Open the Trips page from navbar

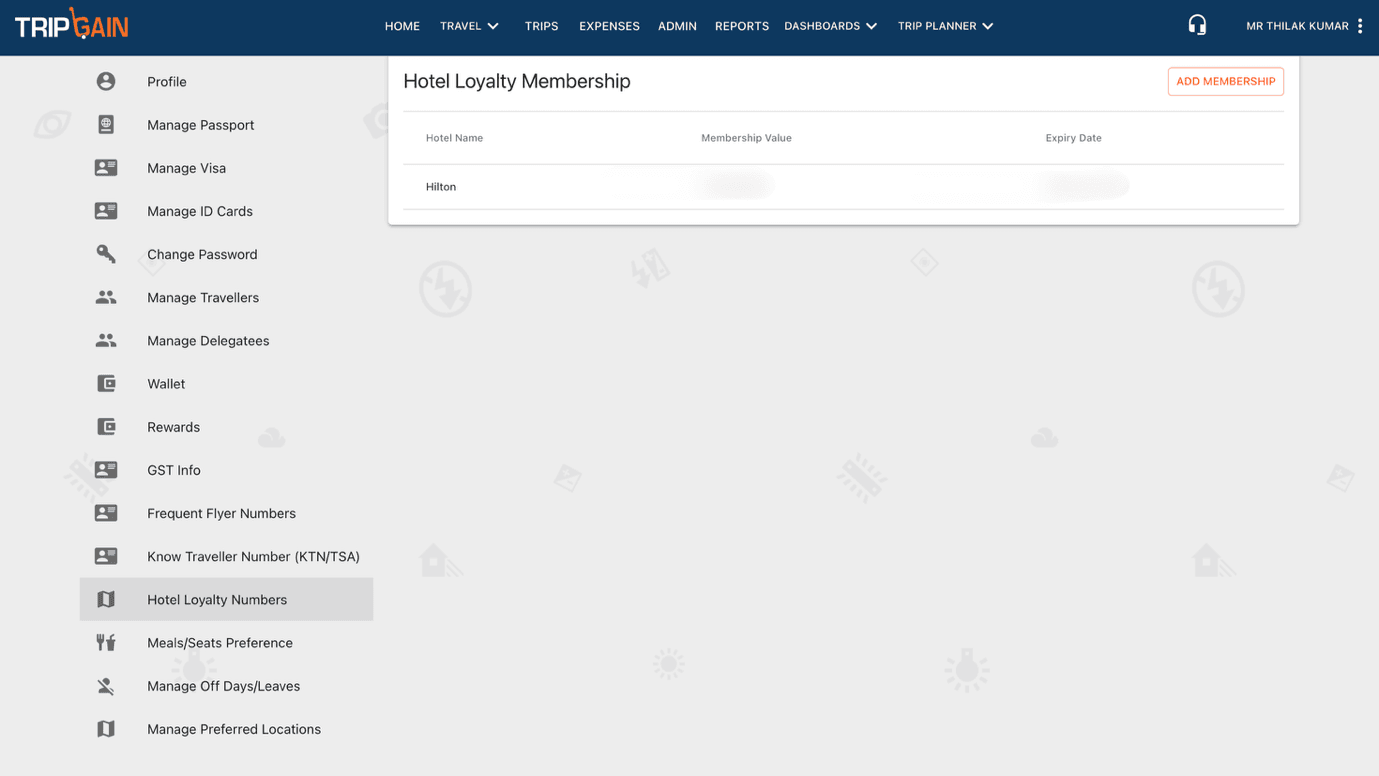[541, 26]
